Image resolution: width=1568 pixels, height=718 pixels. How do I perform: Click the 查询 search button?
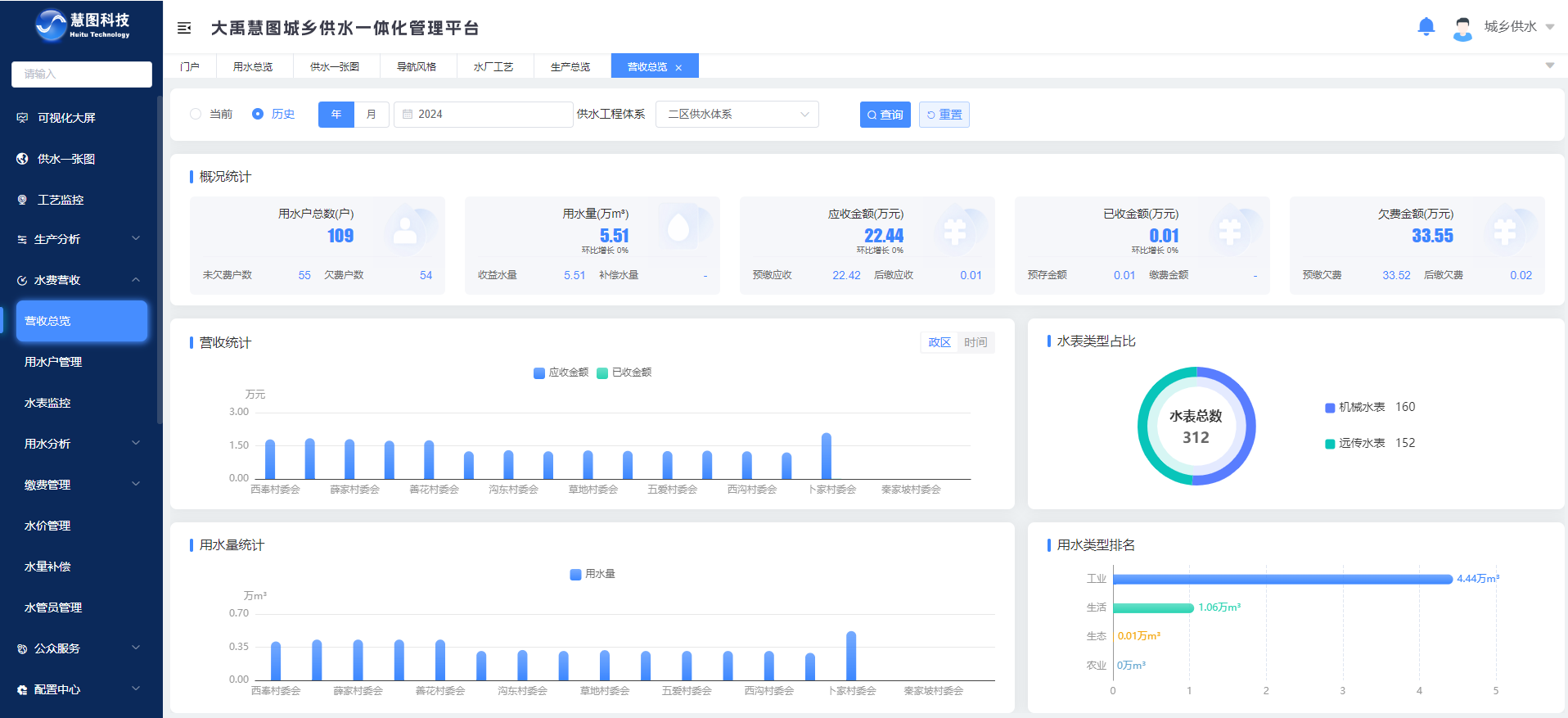[885, 115]
